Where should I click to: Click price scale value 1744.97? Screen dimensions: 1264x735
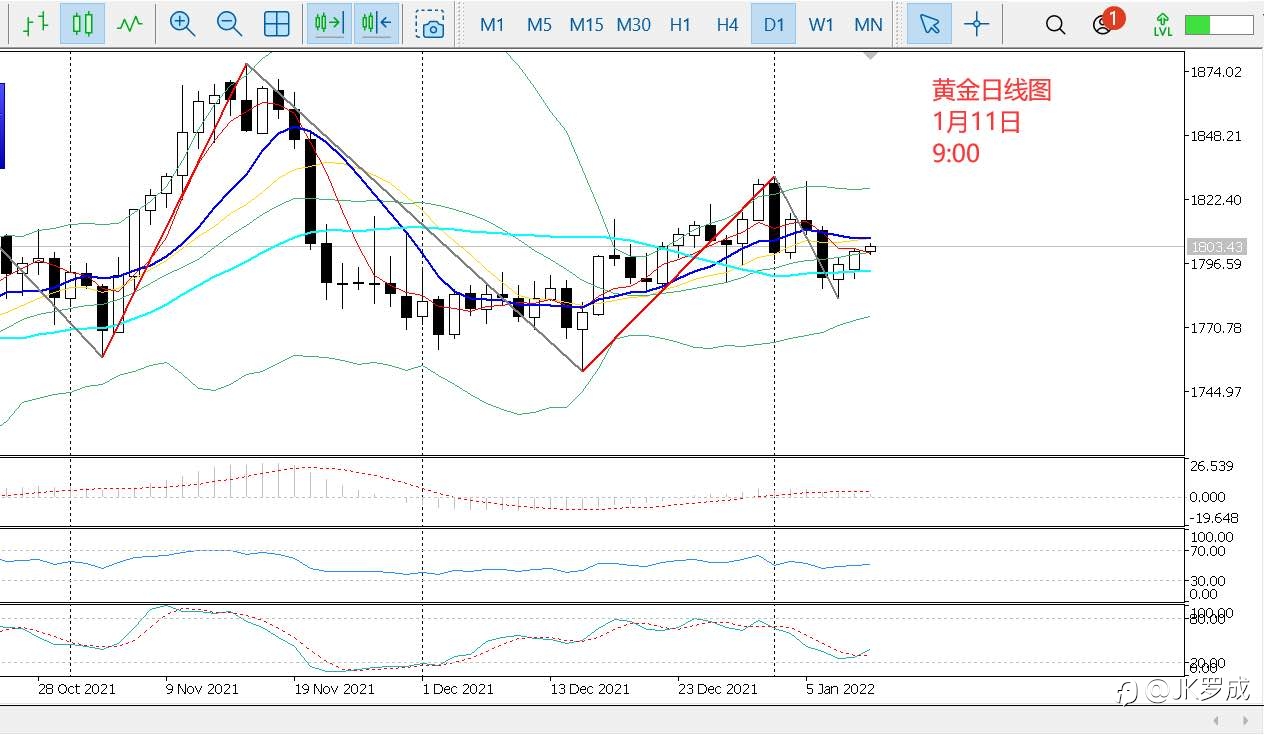(x=1216, y=392)
